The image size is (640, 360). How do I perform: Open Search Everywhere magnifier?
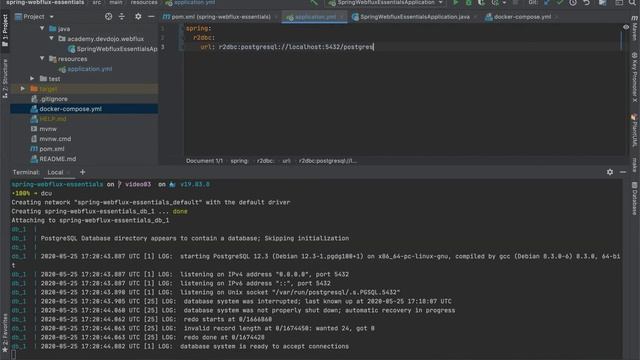coord(632,3)
